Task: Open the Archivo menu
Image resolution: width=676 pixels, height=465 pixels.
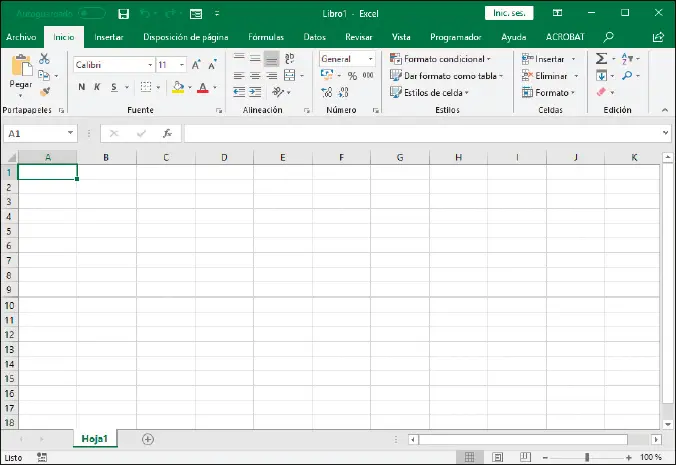Action: (21, 37)
